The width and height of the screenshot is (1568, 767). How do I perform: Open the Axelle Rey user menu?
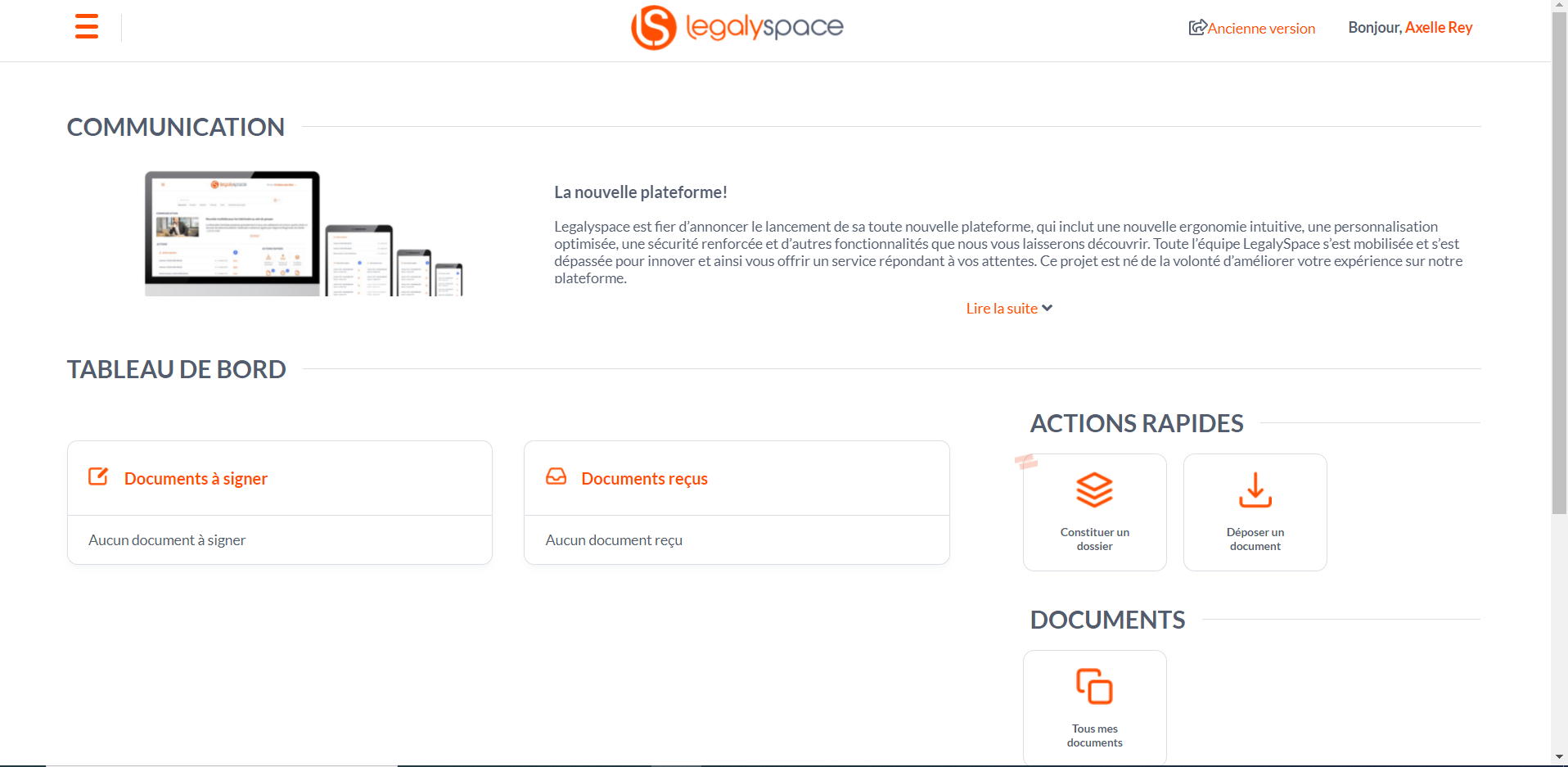[x=1438, y=28]
